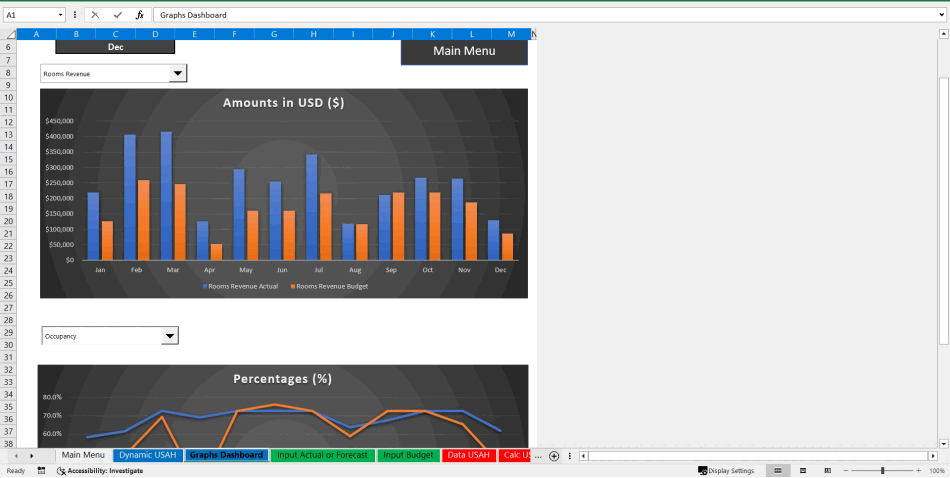Click the Main Menu button
The width and height of the screenshot is (950, 478).
(x=464, y=51)
